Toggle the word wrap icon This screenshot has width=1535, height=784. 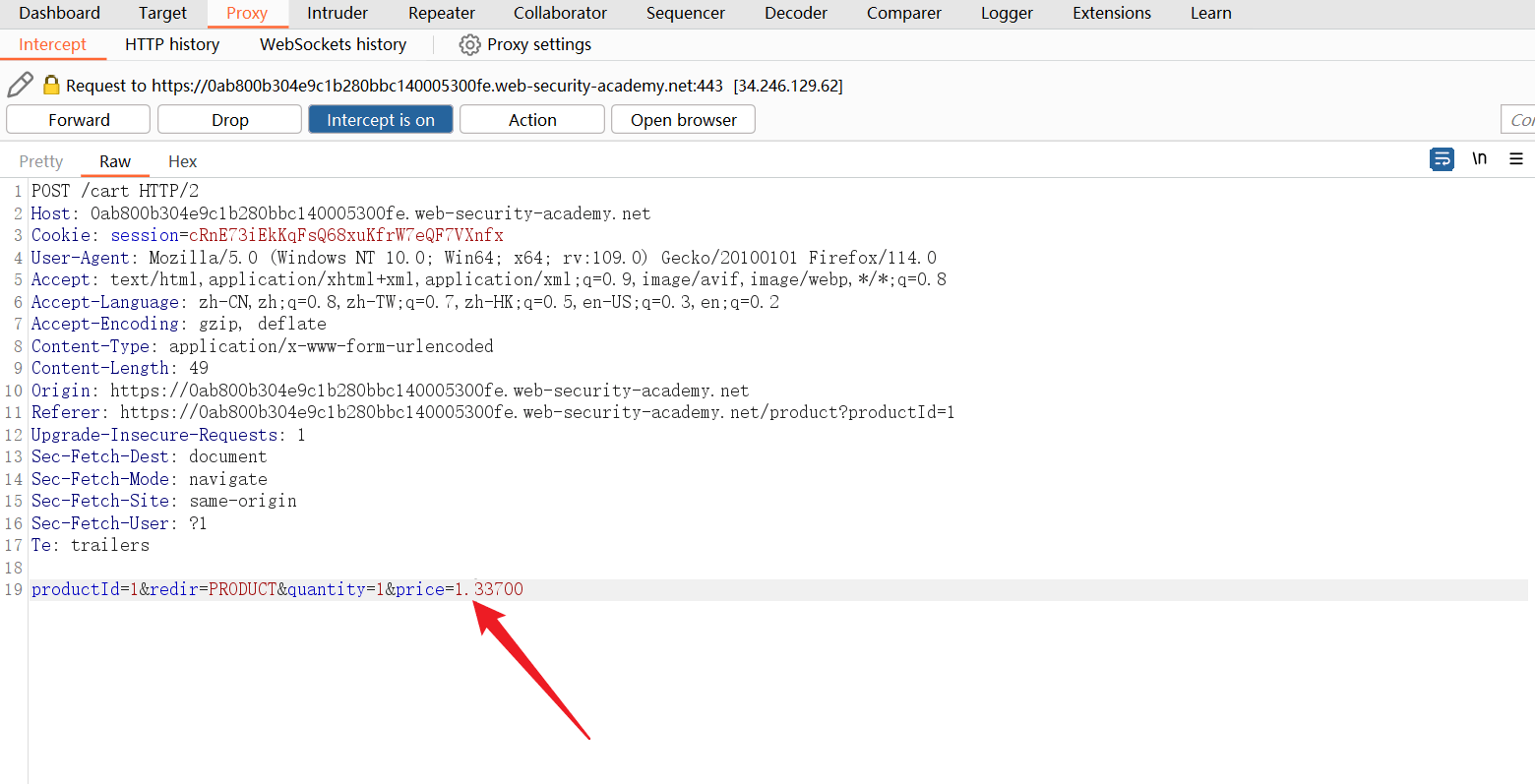tap(1442, 159)
